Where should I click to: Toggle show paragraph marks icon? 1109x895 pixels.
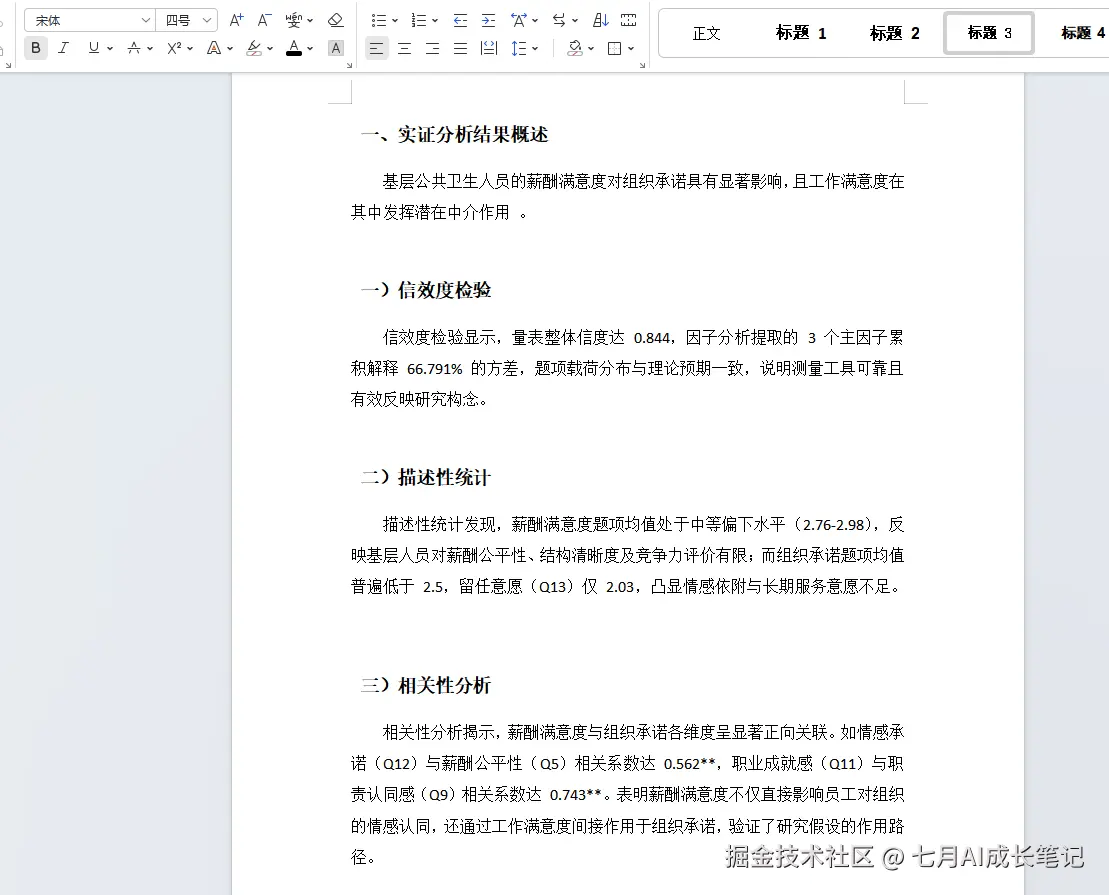click(628, 21)
